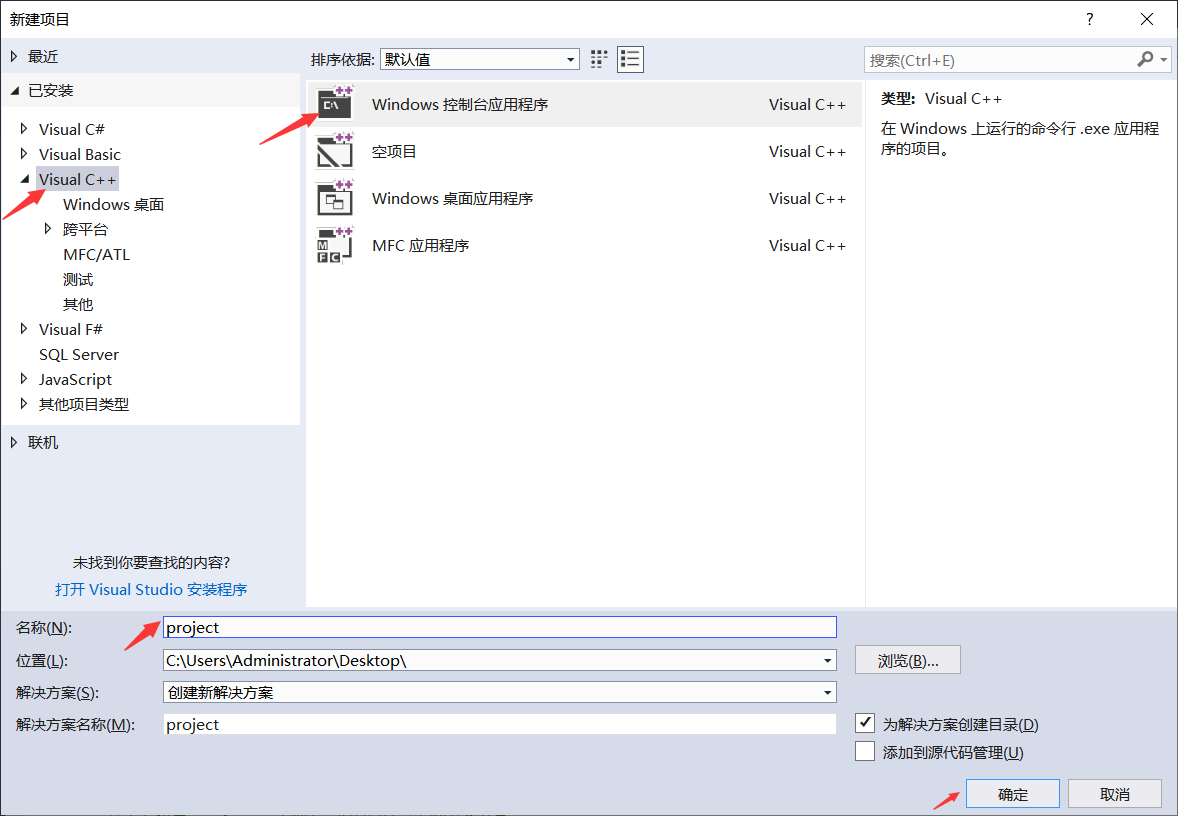Image resolution: width=1178 pixels, height=816 pixels.
Task: Expand the 跨平台 node
Action: 48,228
